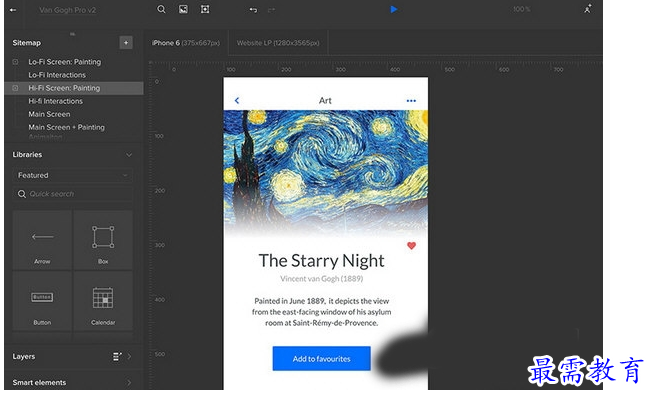Pick the Arrow element from library

coord(42,240)
